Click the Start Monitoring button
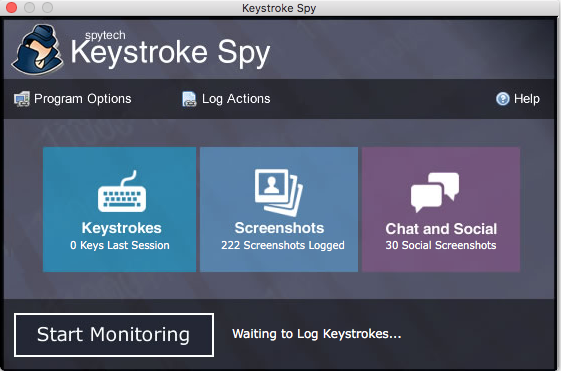The image size is (561, 371). pyautogui.click(x=114, y=335)
